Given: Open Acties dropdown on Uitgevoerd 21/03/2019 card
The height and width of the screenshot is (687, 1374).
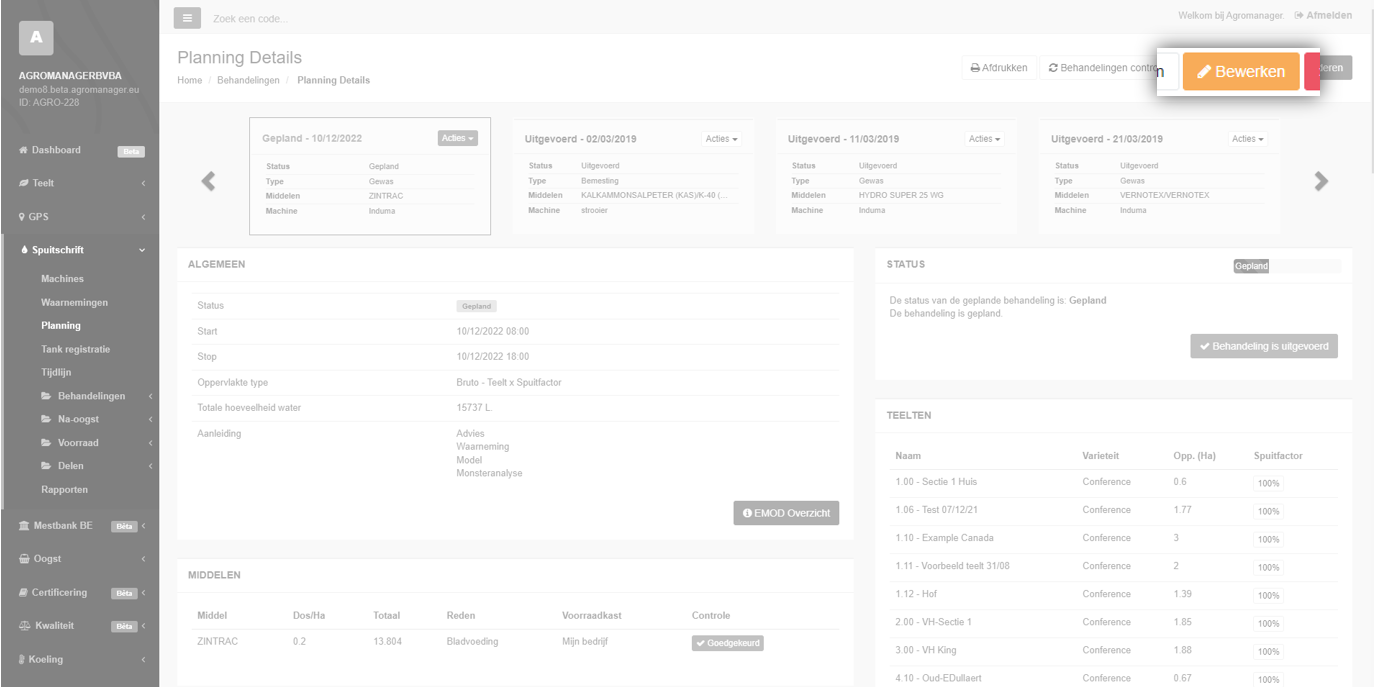Looking at the screenshot, I should pos(1248,139).
